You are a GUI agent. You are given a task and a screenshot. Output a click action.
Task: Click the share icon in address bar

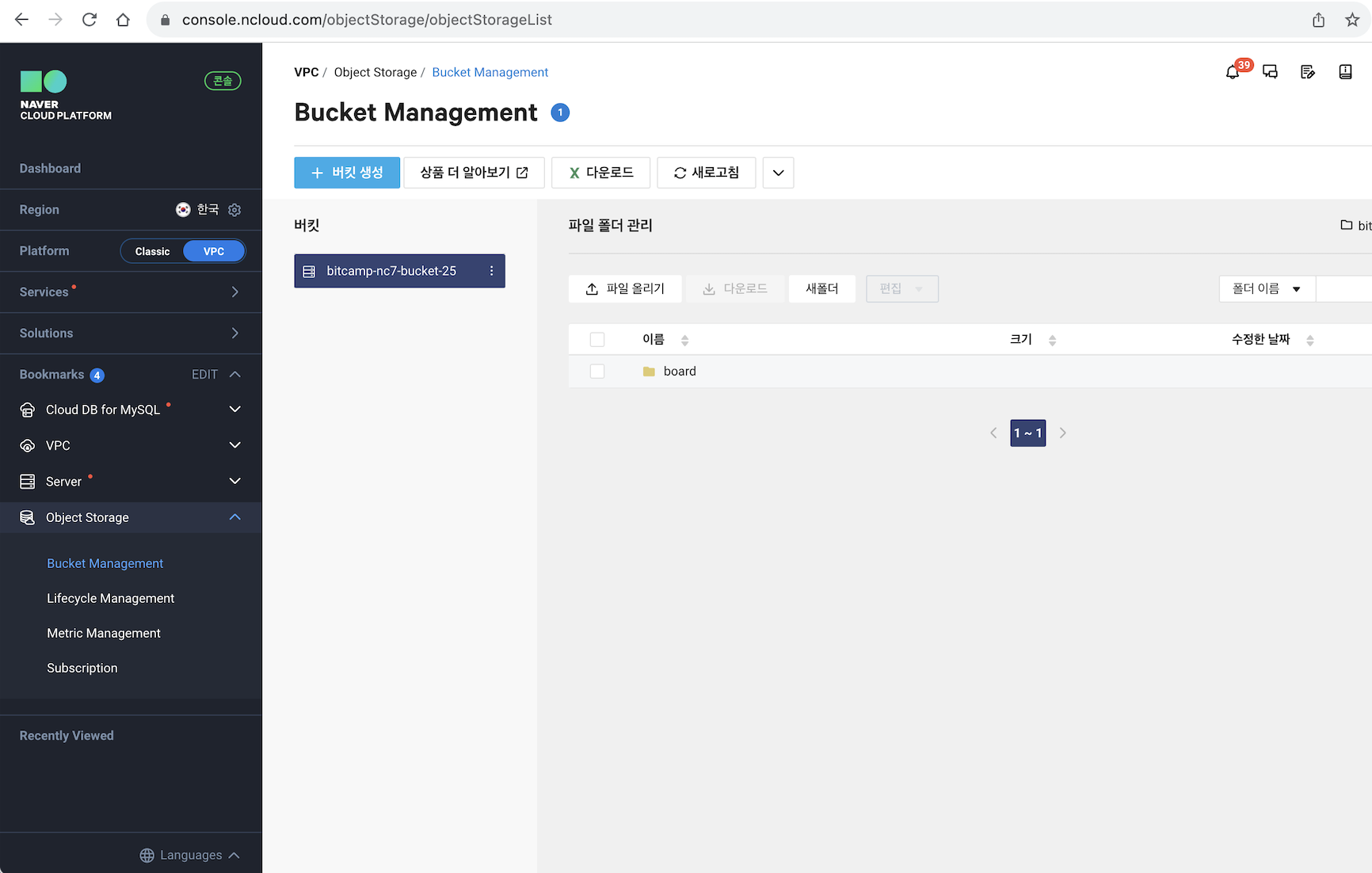(x=1318, y=20)
